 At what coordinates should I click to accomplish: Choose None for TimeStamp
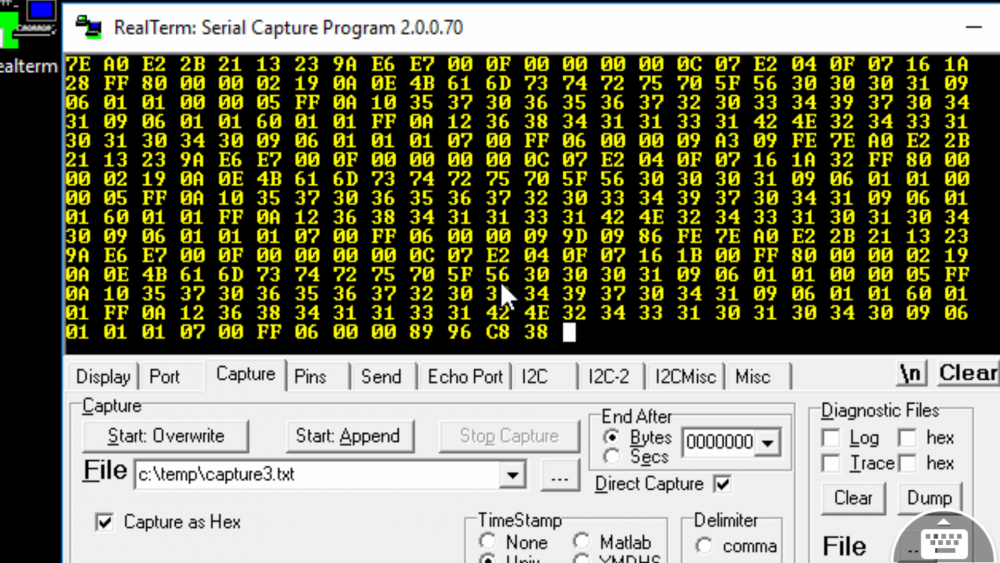click(x=488, y=542)
